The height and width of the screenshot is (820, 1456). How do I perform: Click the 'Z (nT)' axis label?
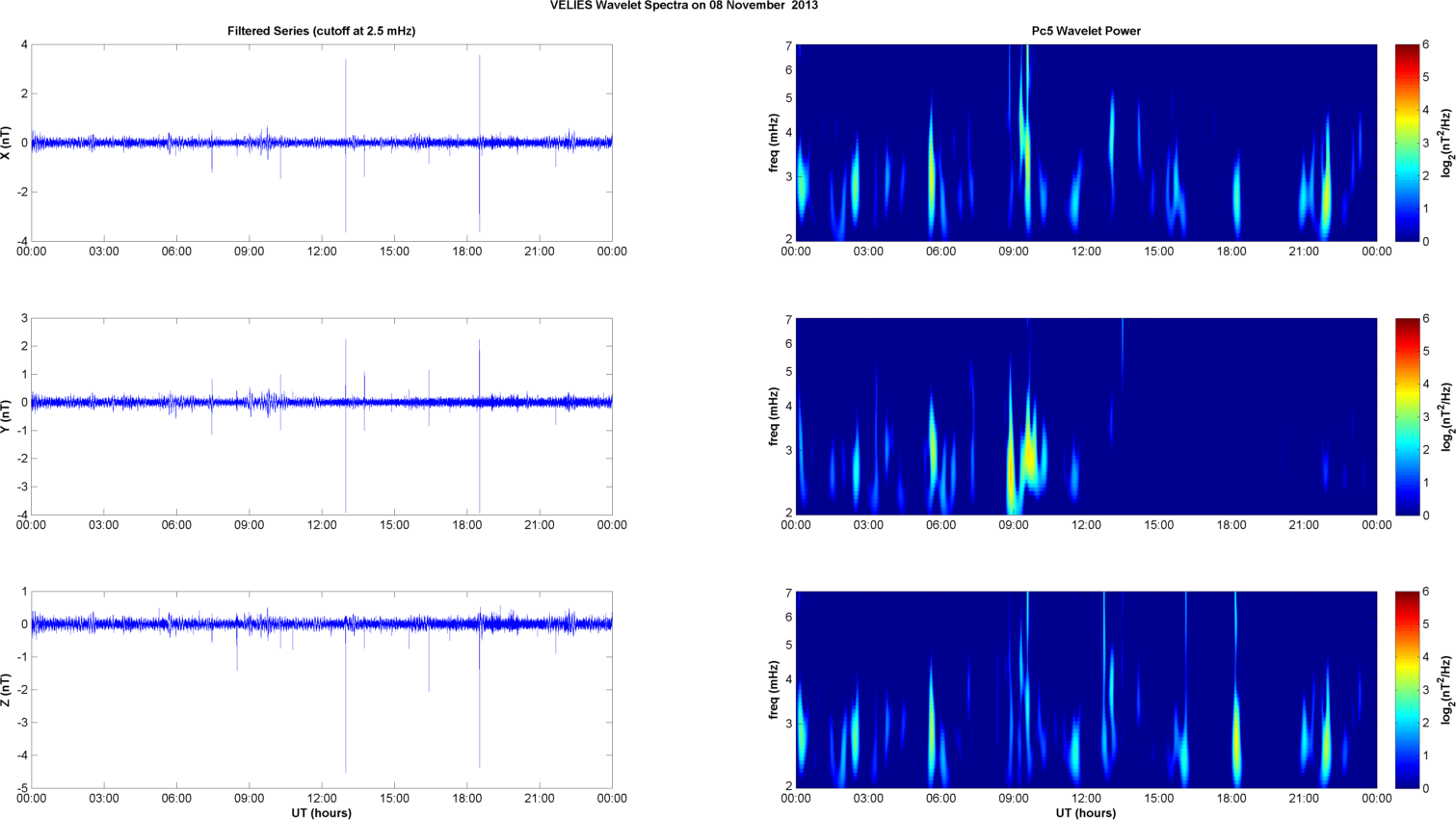pos(8,690)
